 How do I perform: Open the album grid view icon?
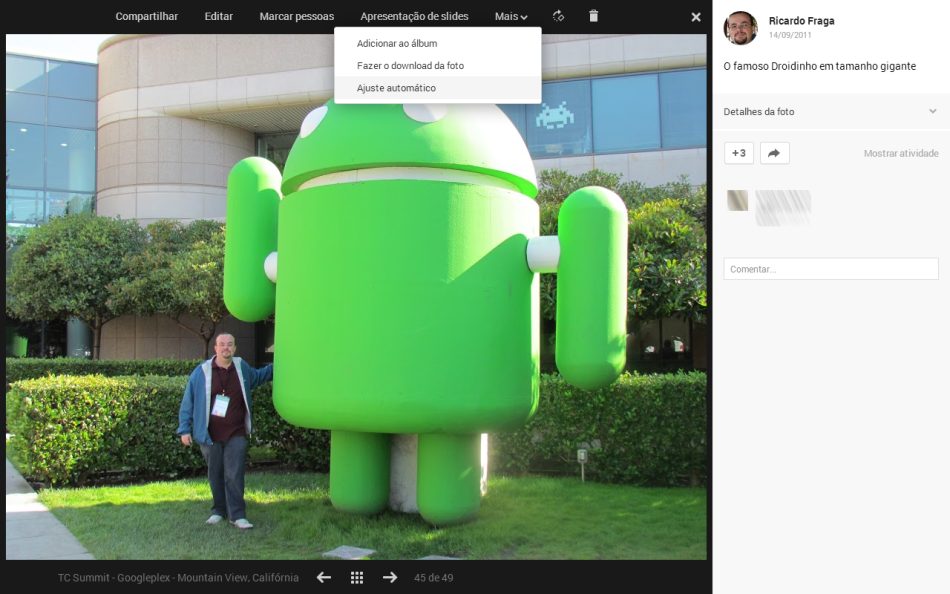click(x=357, y=577)
